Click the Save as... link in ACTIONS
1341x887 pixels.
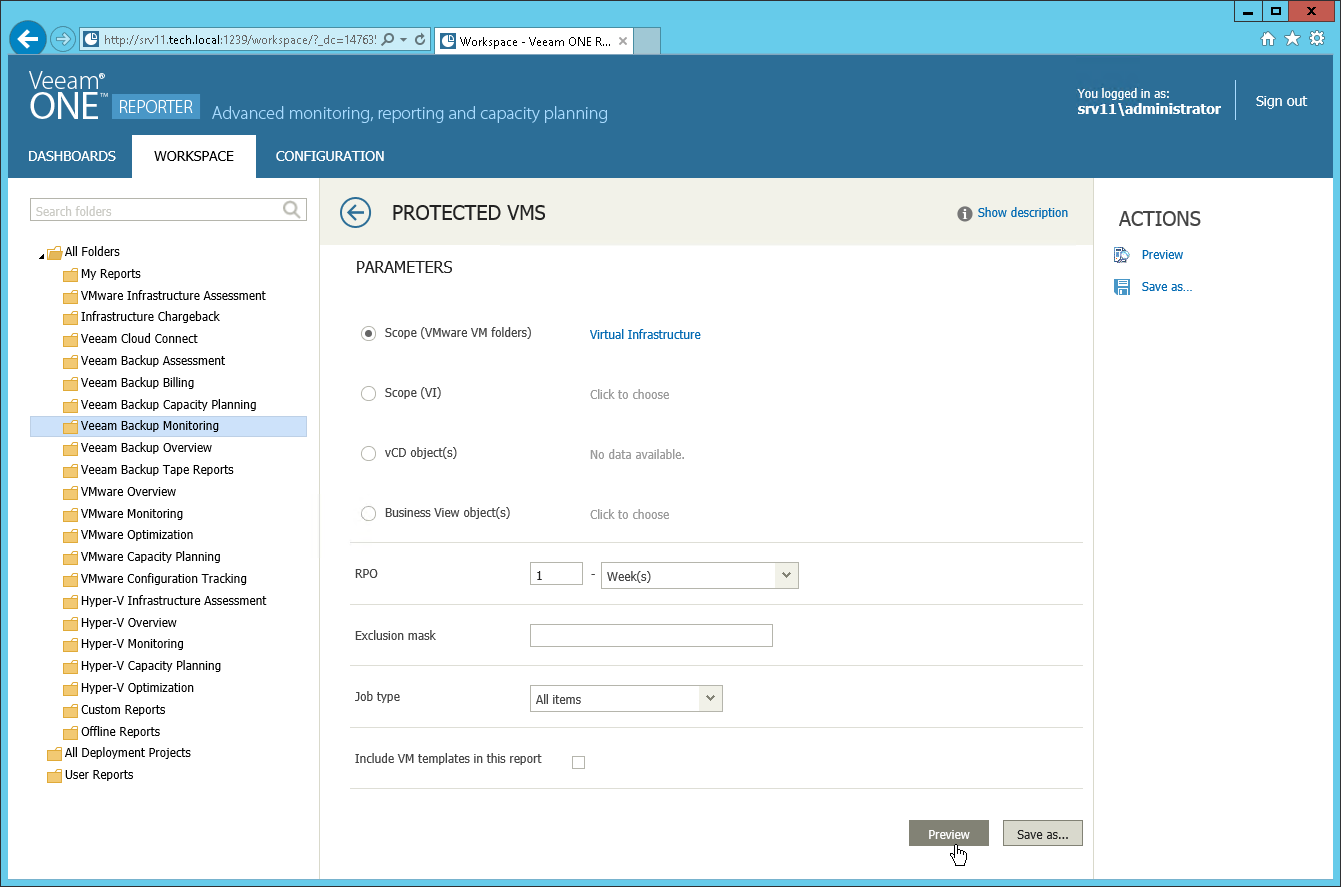pos(1167,287)
